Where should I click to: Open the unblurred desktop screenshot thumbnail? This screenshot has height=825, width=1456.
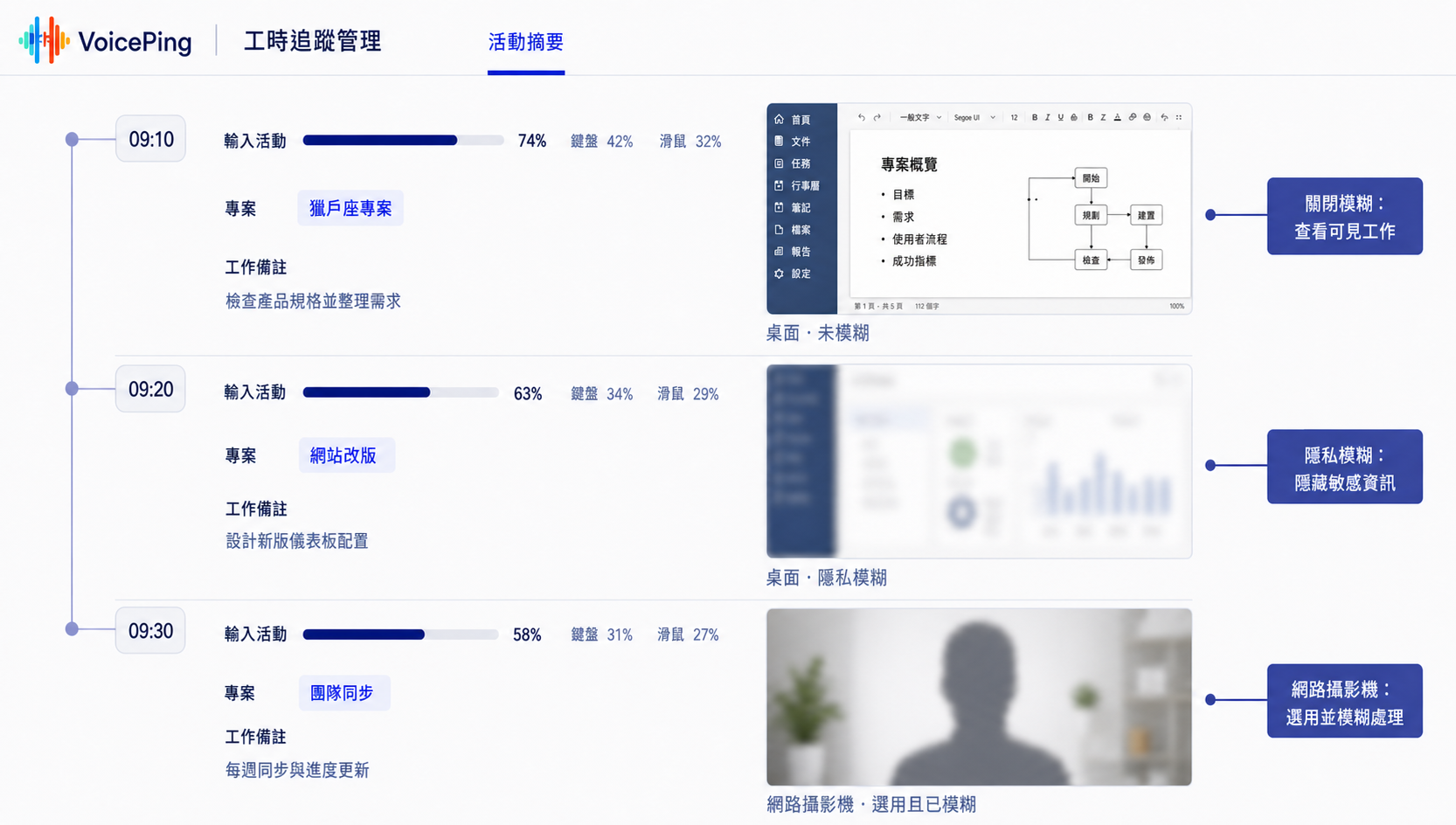tap(979, 209)
